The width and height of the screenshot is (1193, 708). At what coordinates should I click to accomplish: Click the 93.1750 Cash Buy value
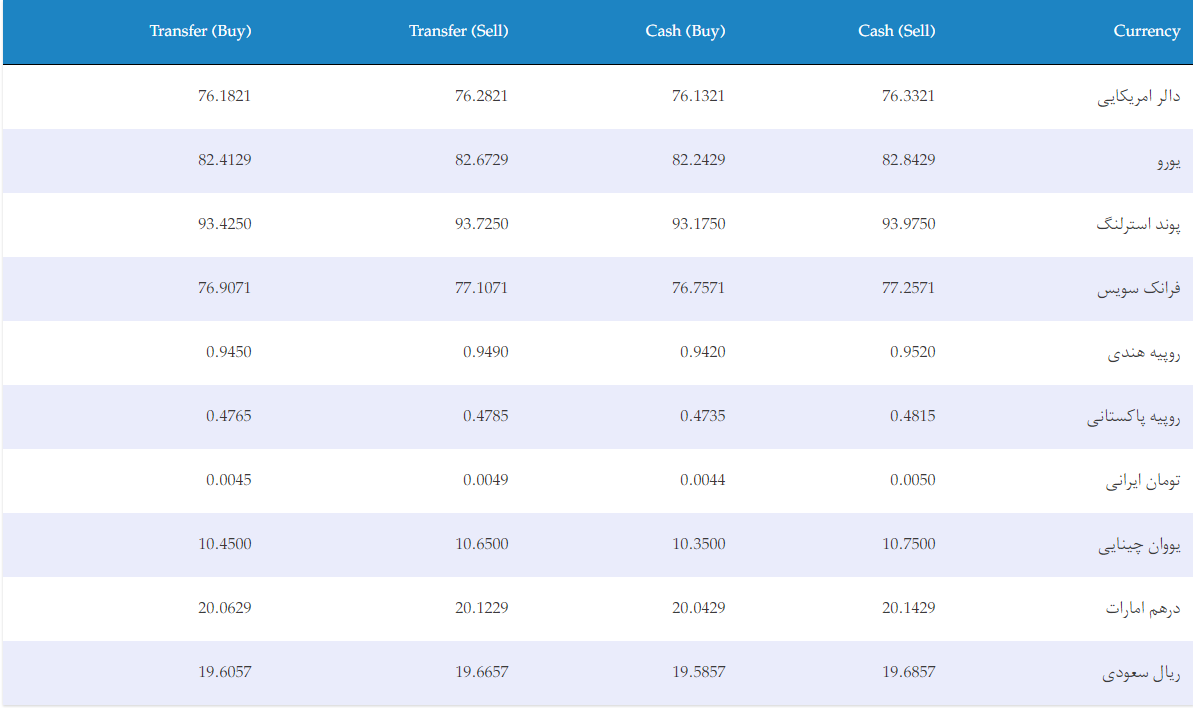point(698,224)
